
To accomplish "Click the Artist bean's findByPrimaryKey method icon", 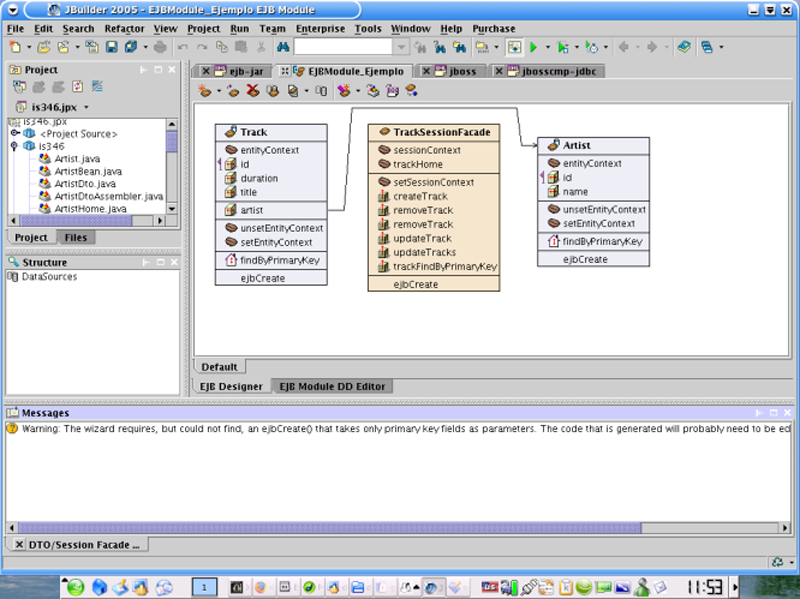I will (x=552, y=241).
